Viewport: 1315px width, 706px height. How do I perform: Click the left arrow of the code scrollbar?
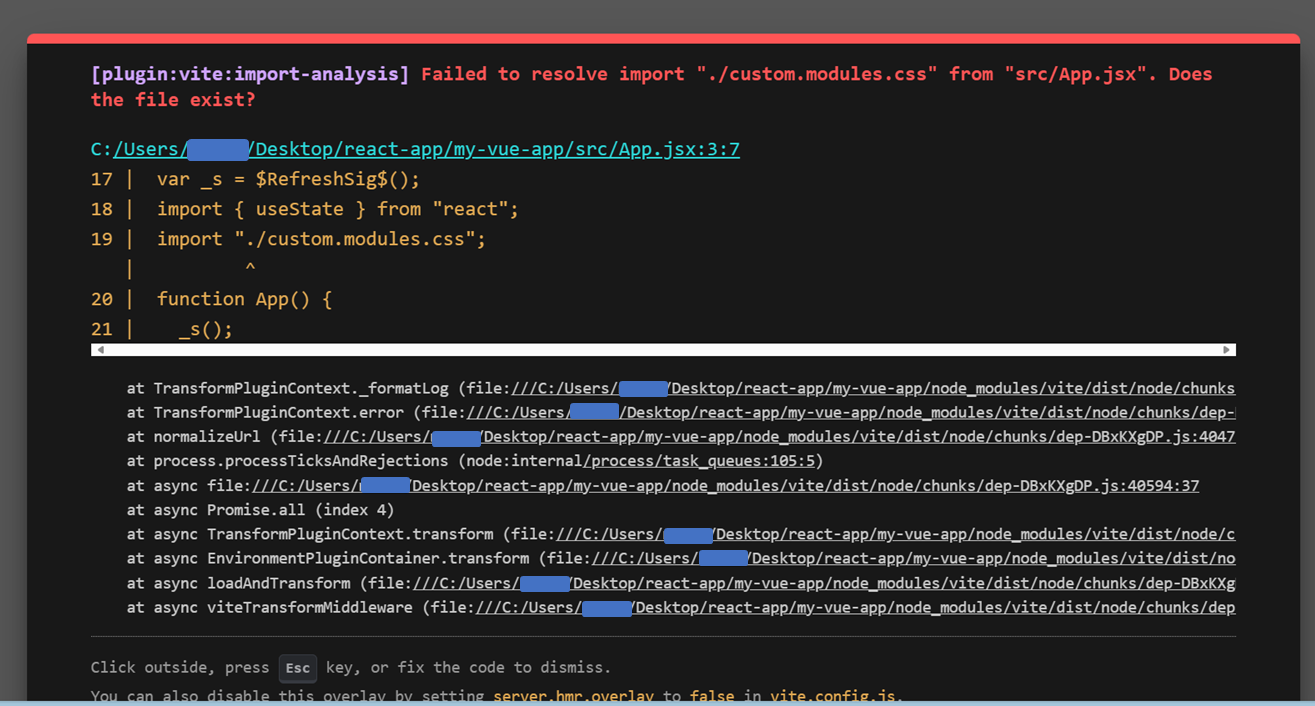point(98,350)
